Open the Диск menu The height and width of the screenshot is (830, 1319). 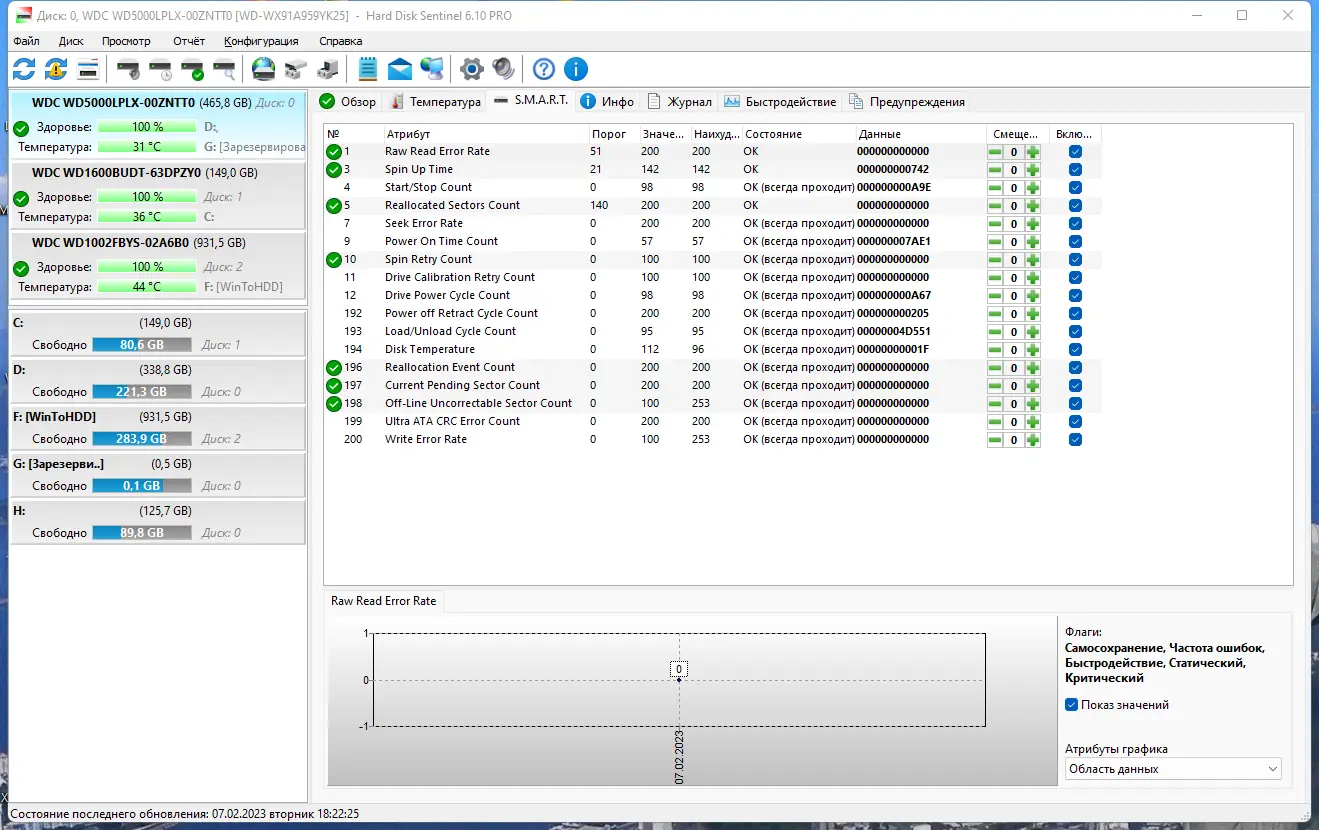71,41
